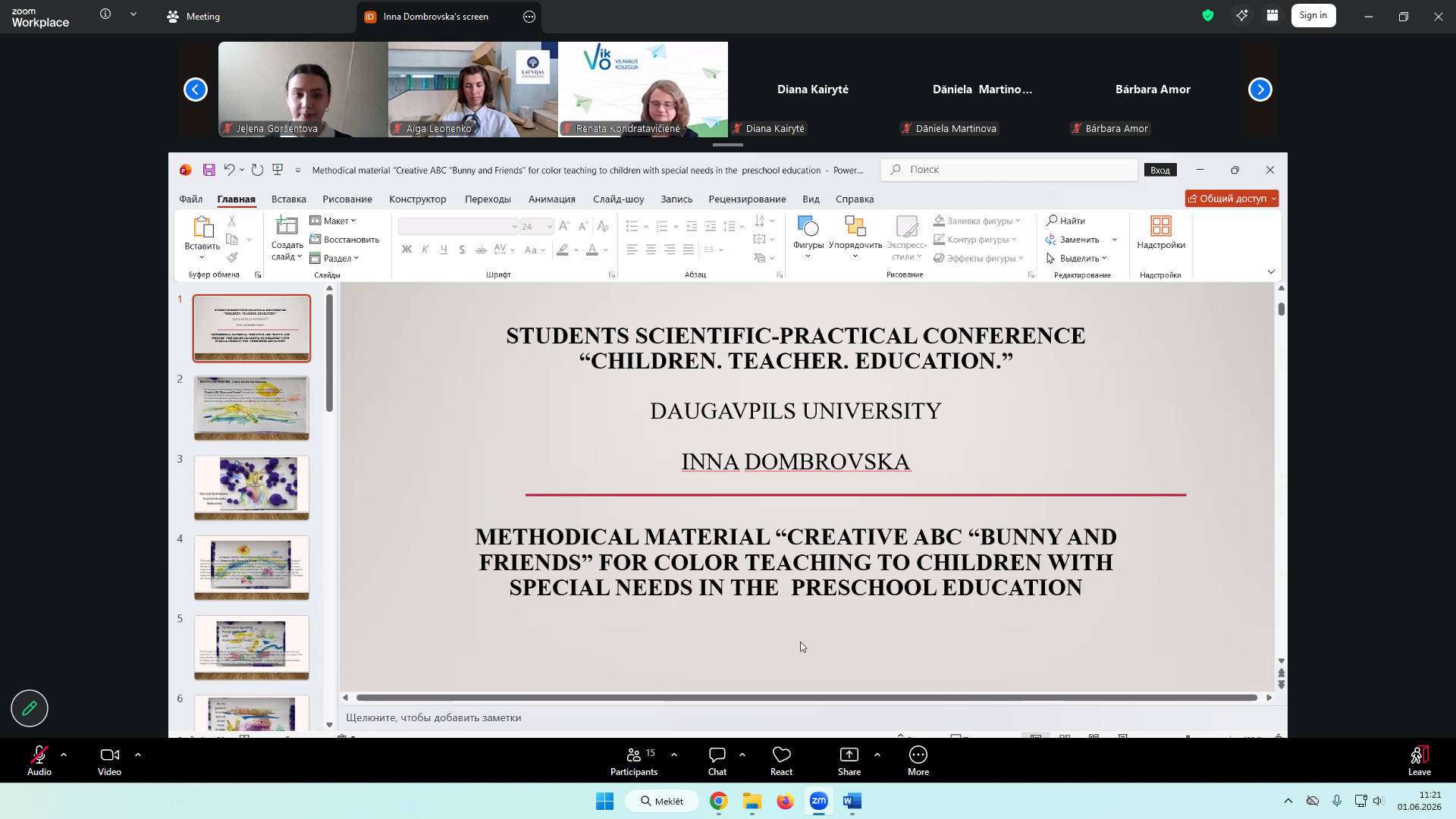The width and height of the screenshot is (1456, 819).
Task: Open Windows Start menu
Action: tap(604, 801)
